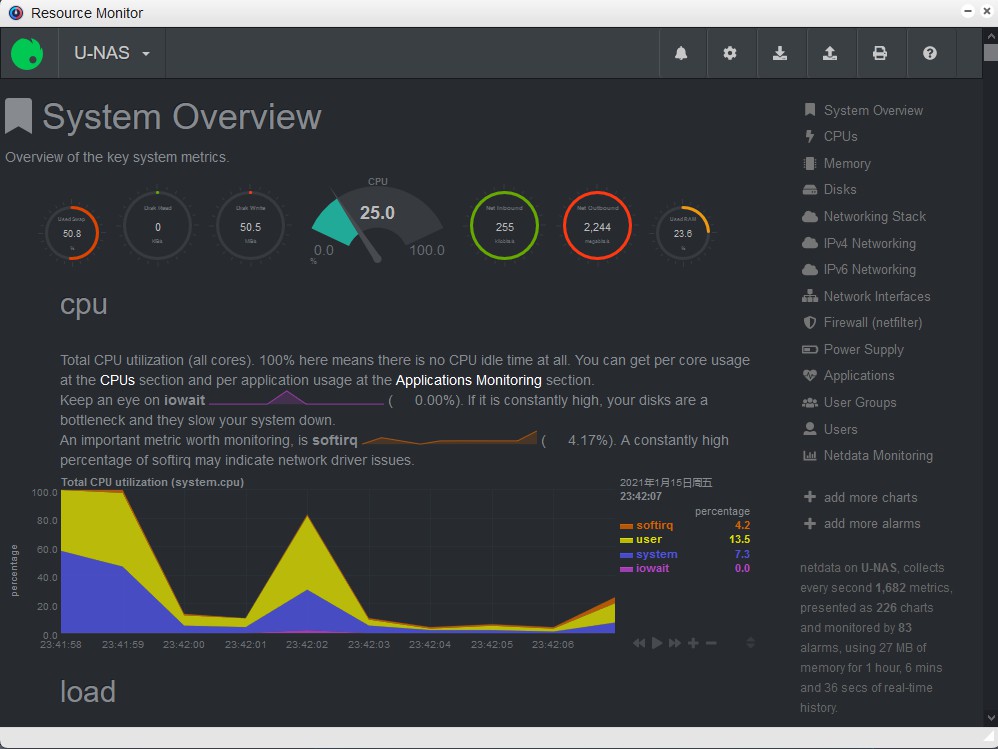Click the upload/import snapshot icon

point(830,53)
